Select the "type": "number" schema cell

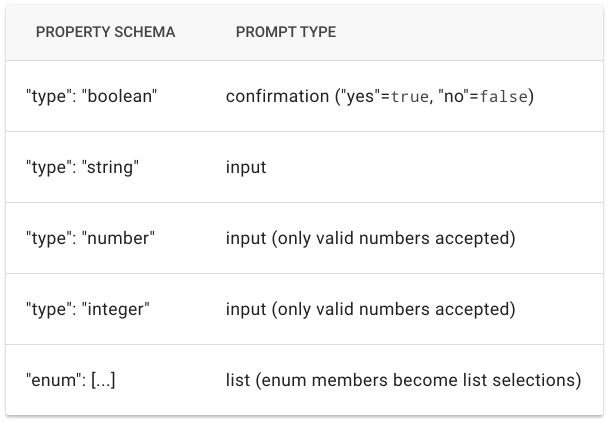point(89,238)
